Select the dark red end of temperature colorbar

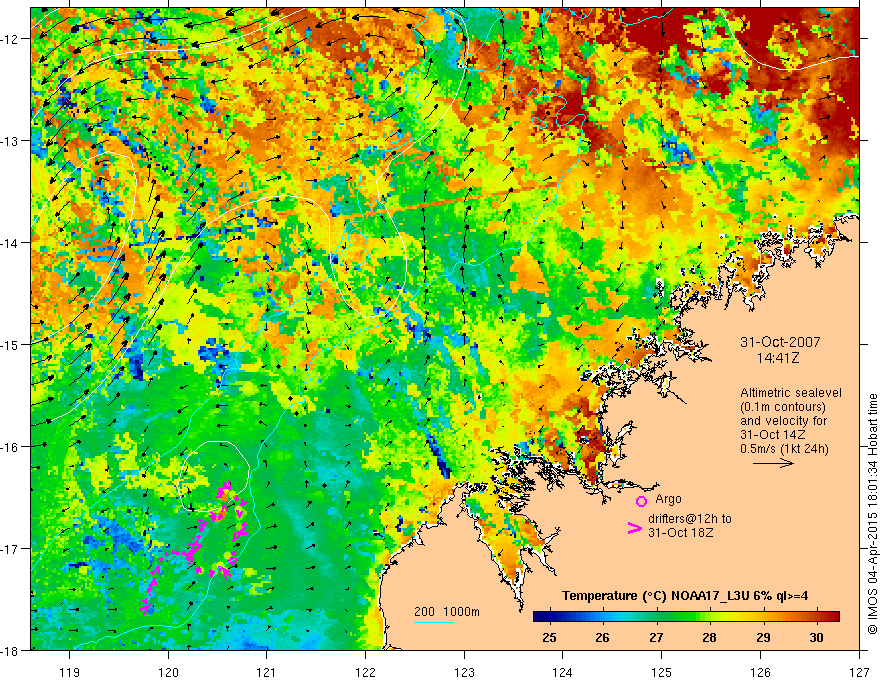pos(833,617)
